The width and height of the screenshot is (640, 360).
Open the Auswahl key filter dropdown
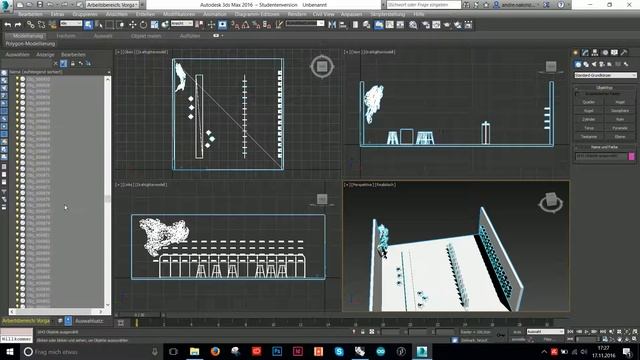pos(545,332)
